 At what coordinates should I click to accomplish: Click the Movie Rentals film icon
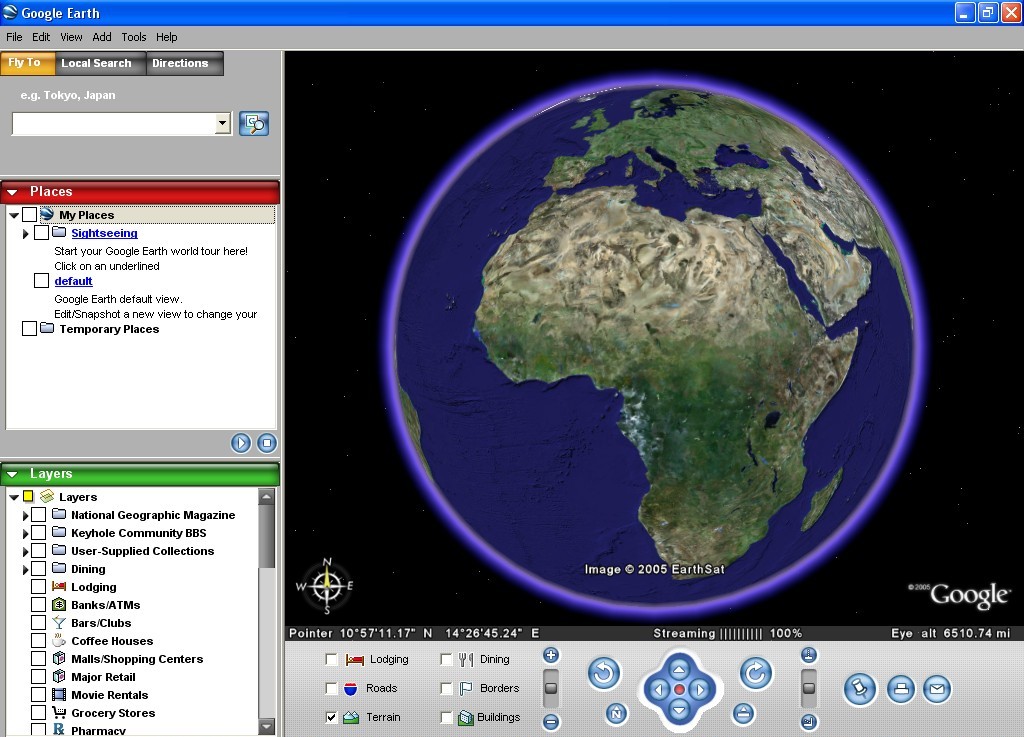click(x=59, y=695)
